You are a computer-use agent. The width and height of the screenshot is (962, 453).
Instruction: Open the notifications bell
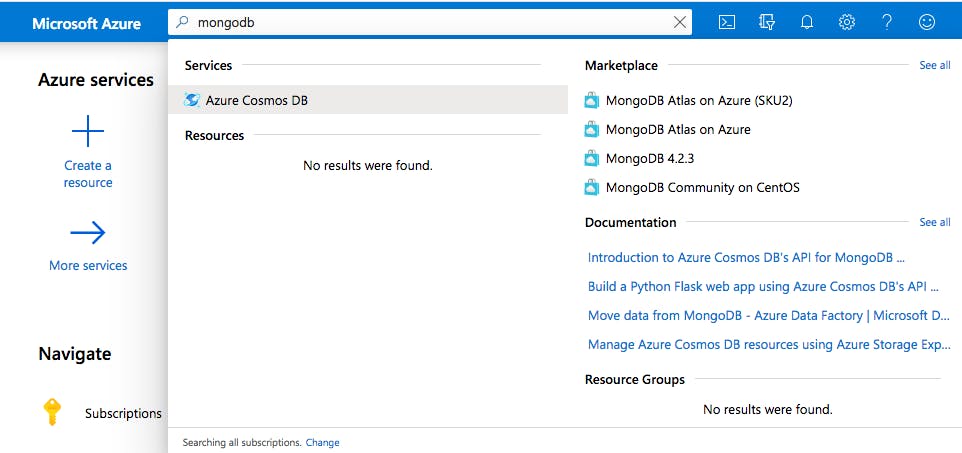(x=807, y=23)
